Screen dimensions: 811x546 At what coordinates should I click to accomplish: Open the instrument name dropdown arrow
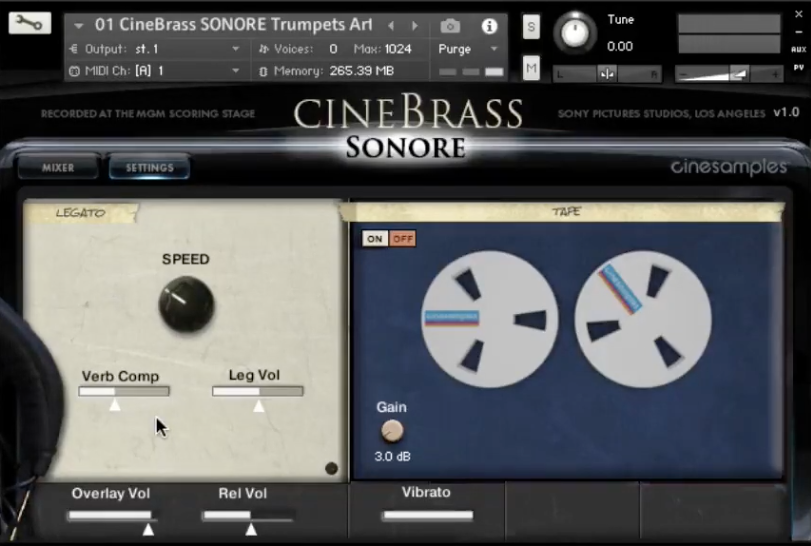[78, 25]
